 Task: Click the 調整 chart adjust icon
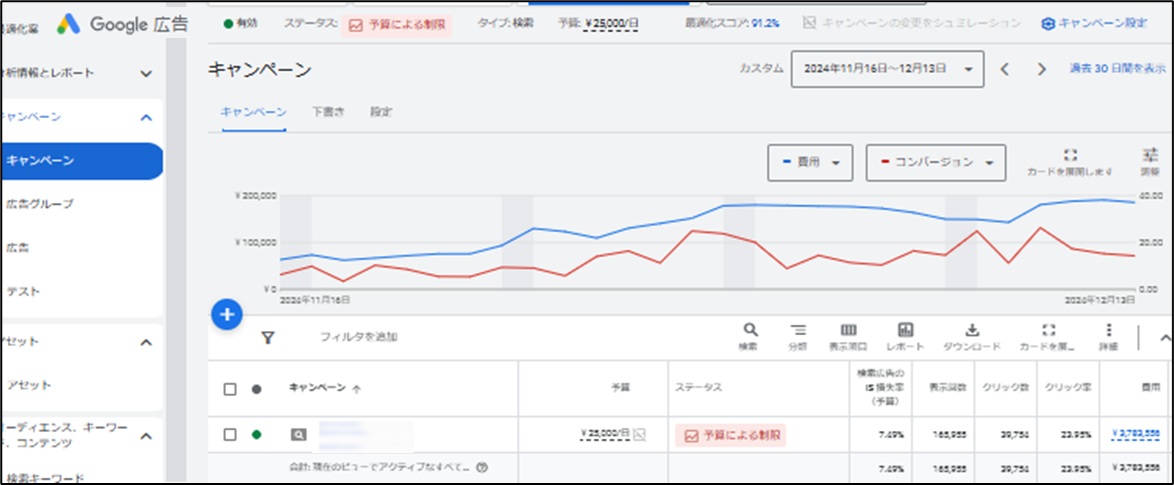1149,156
